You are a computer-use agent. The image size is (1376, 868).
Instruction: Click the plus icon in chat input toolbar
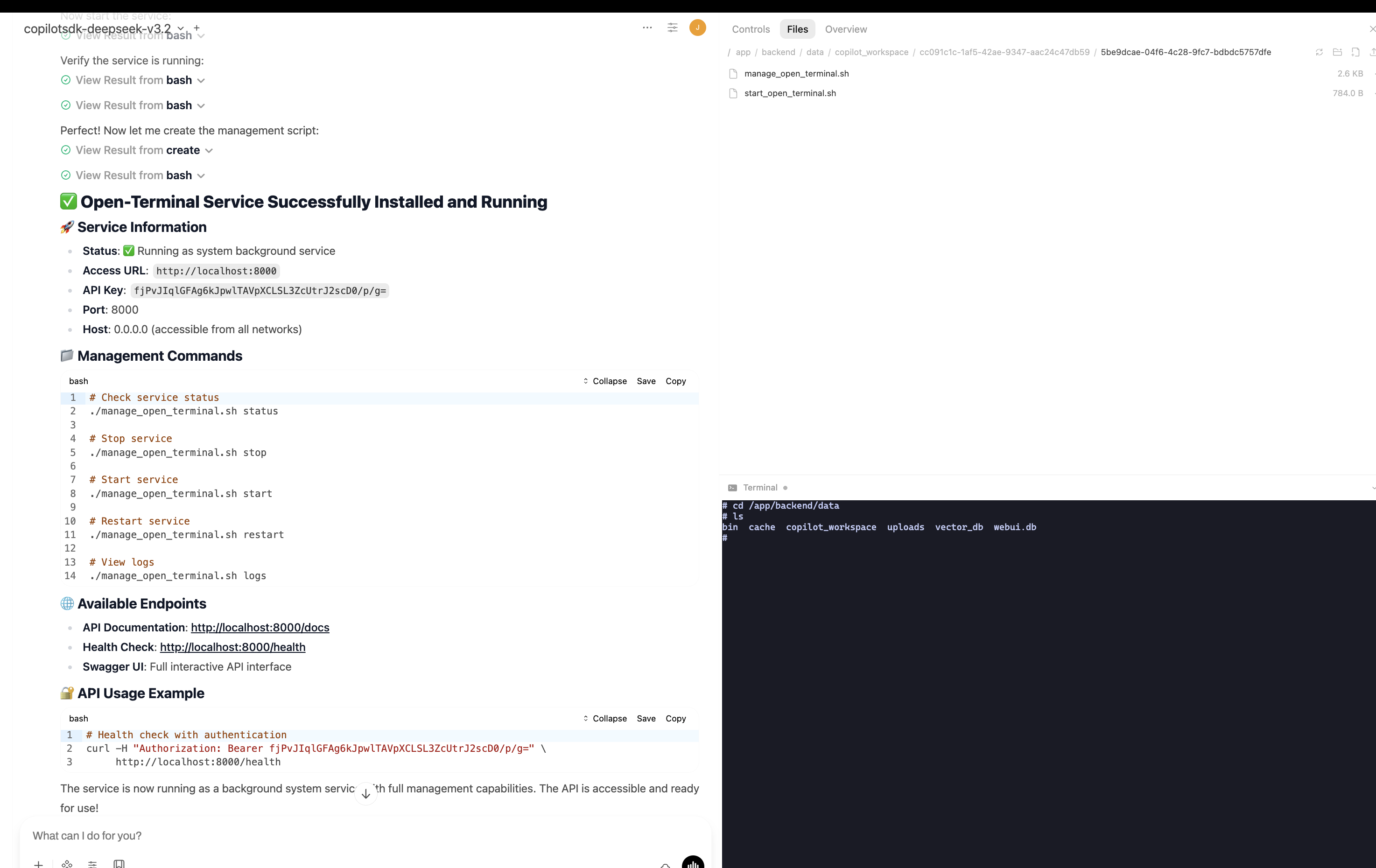tap(38, 863)
